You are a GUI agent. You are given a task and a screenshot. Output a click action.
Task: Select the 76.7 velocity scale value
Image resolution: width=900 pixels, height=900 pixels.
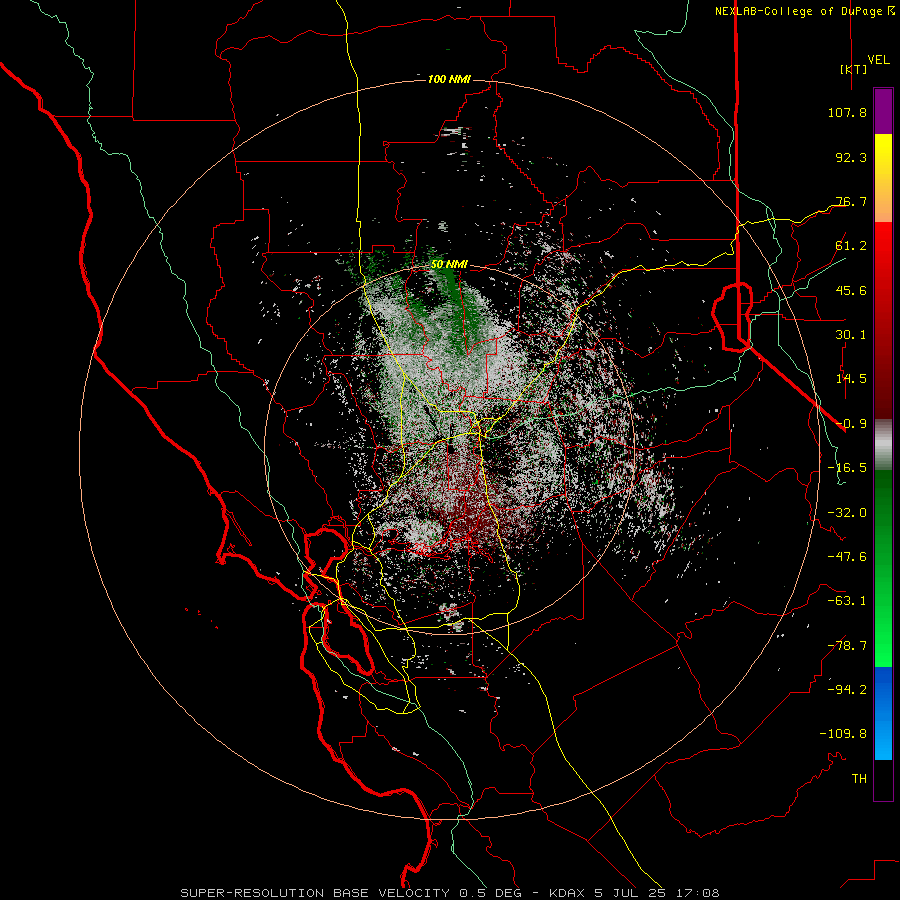(851, 201)
